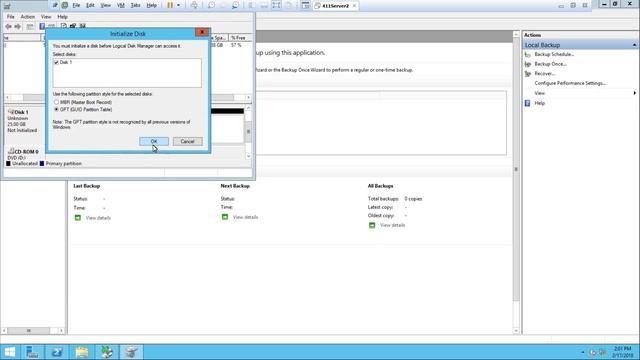Switch to the 411Server2 tab
The image size is (640, 360).
[335, 6]
